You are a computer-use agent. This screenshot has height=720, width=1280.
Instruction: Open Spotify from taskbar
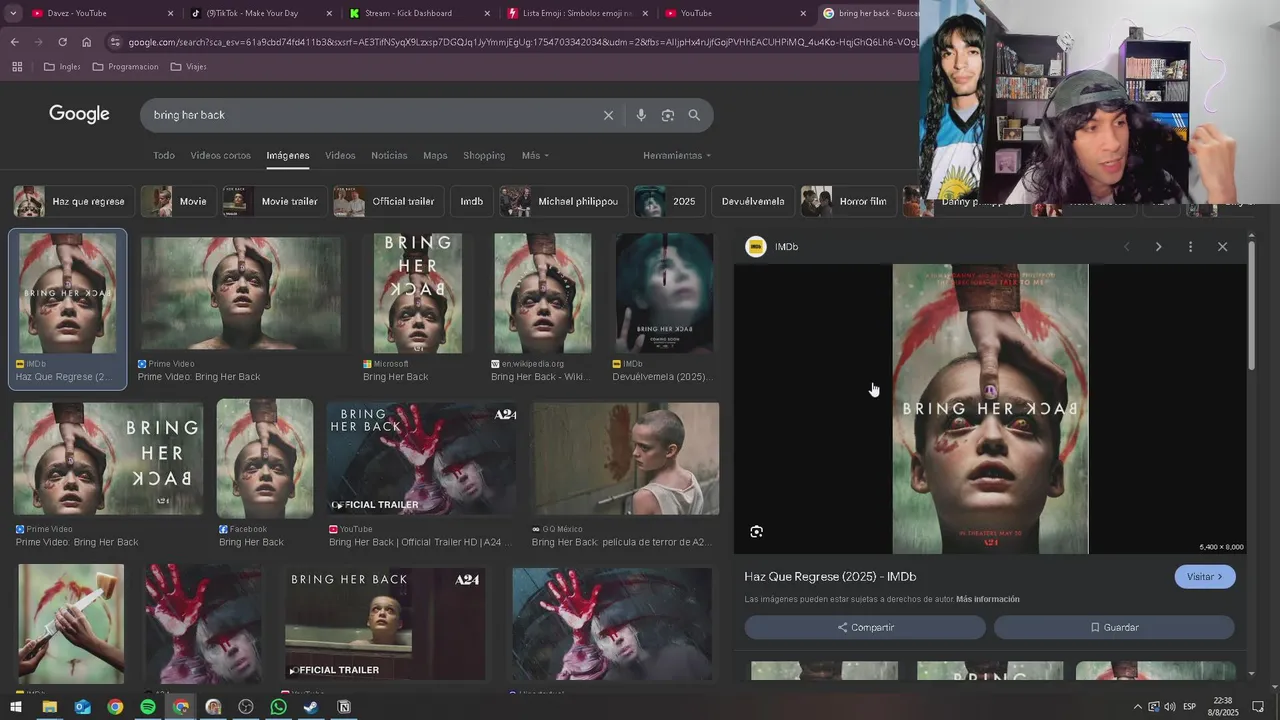click(148, 707)
